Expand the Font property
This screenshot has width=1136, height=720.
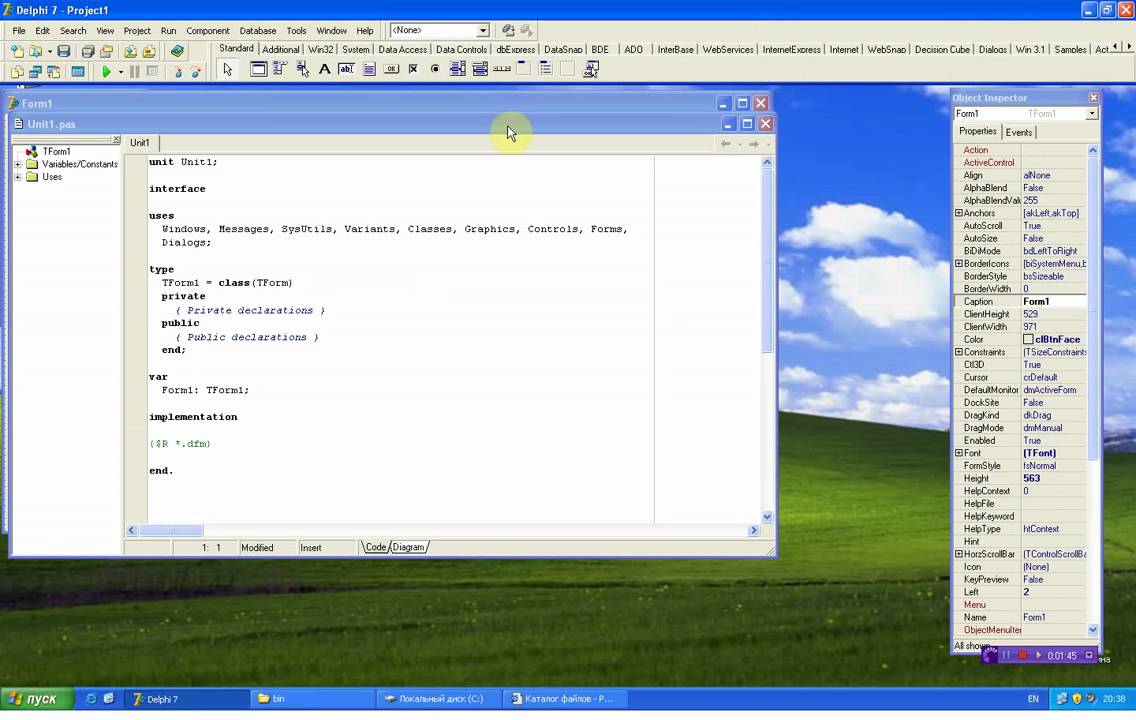tap(958, 453)
